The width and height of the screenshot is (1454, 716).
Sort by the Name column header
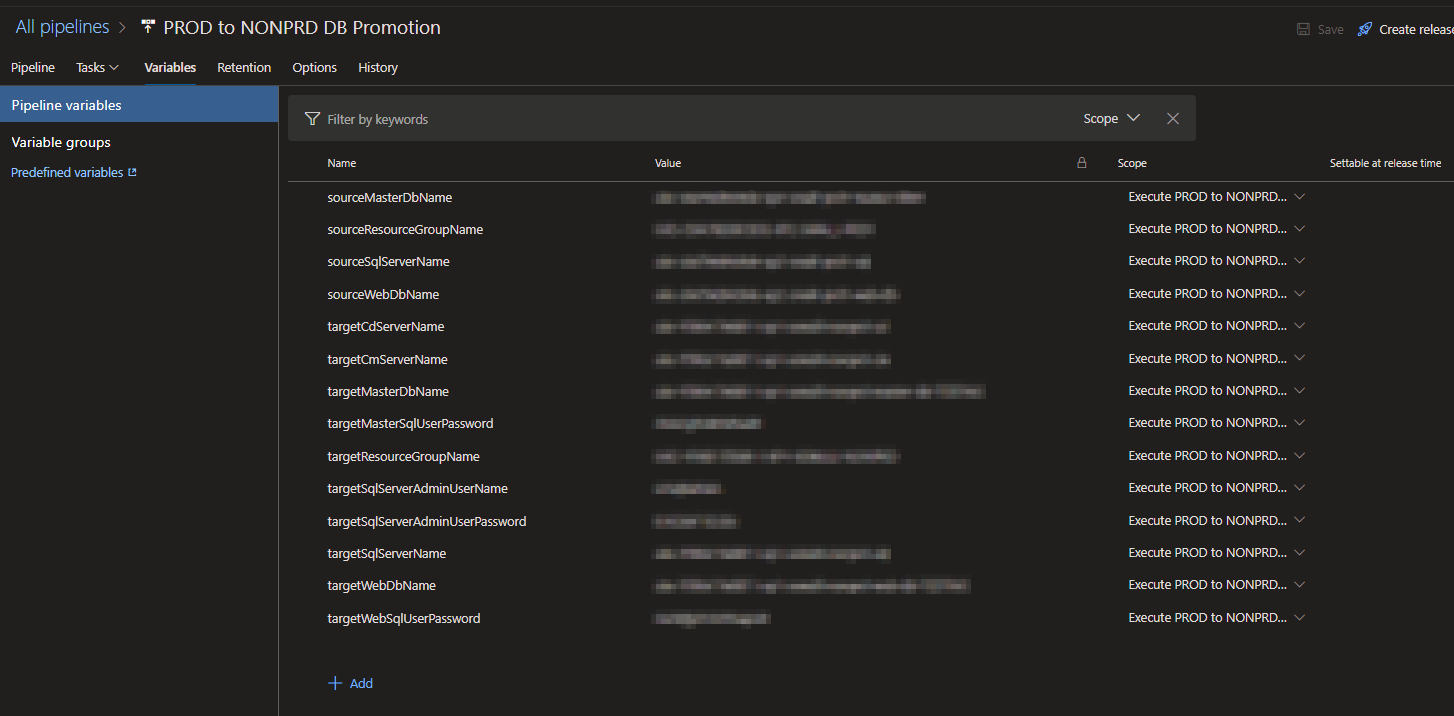pos(342,162)
